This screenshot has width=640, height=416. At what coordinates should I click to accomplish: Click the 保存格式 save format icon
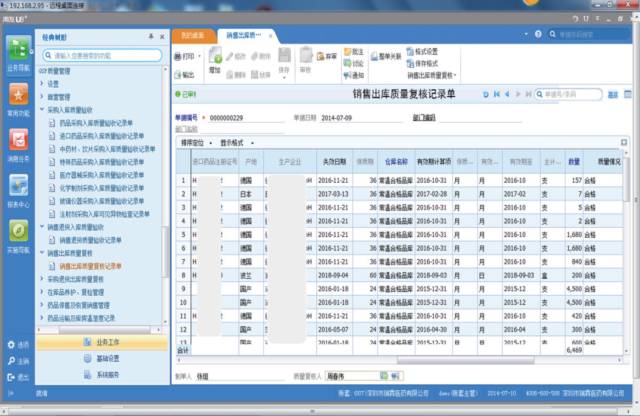tap(410, 63)
